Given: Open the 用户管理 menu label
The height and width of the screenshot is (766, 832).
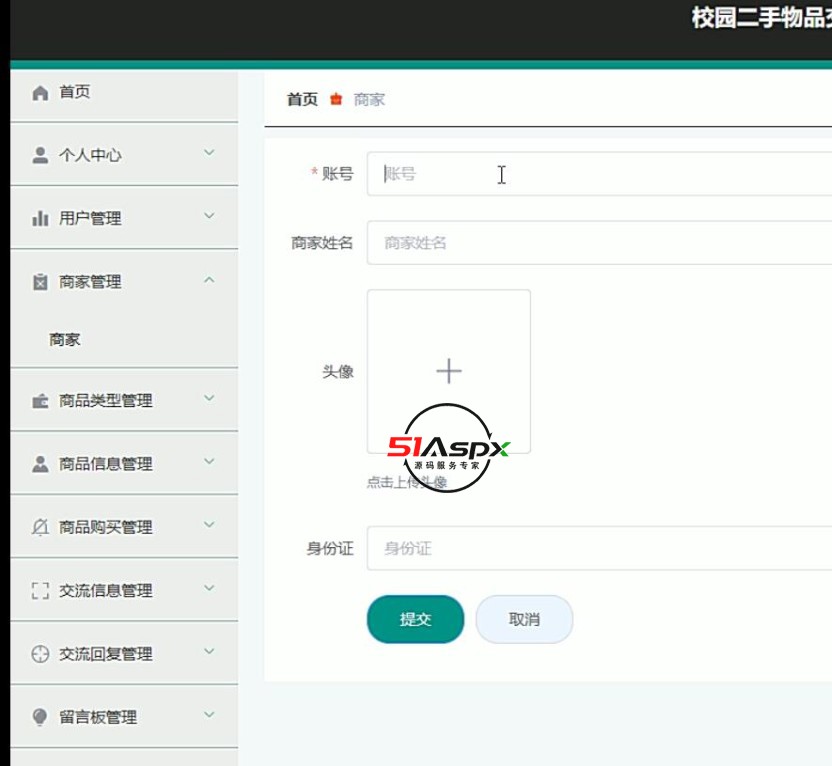Looking at the screenshot, I should pyautogui.click(x=90, y=218).
